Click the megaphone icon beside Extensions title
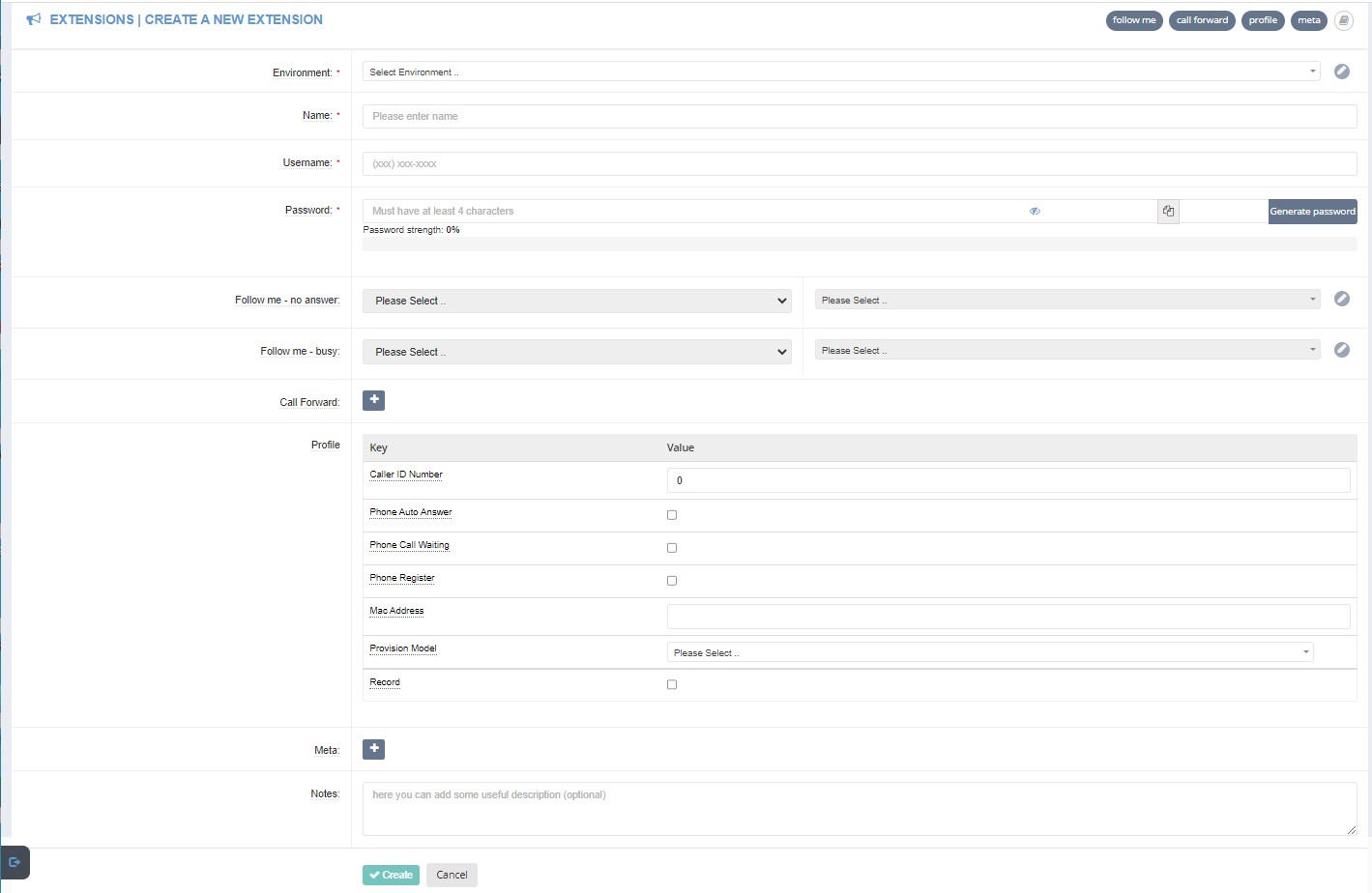The width and height of the screenshot is (1372, 893). [34, 19]
